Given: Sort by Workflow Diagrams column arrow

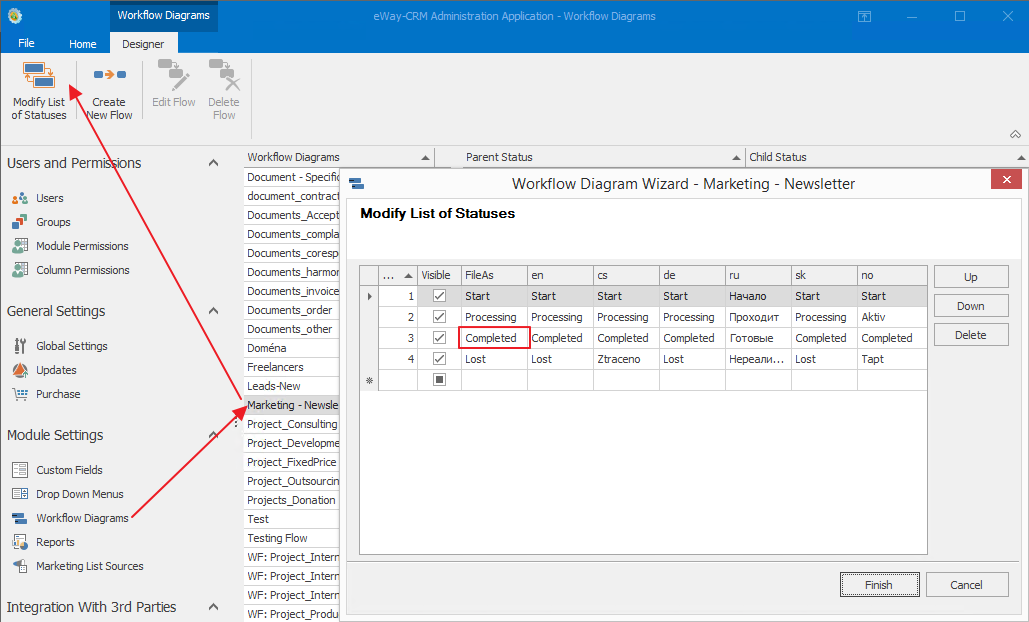Looking at the screenshot, I should 425,157.
